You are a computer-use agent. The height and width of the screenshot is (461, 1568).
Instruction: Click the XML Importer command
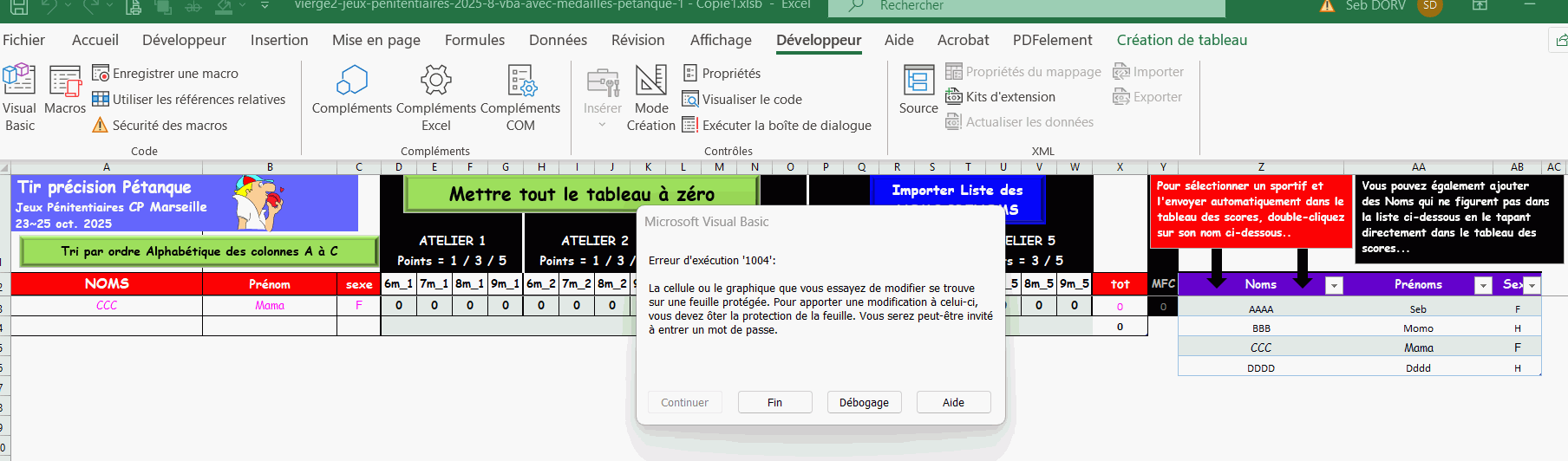1148,72
